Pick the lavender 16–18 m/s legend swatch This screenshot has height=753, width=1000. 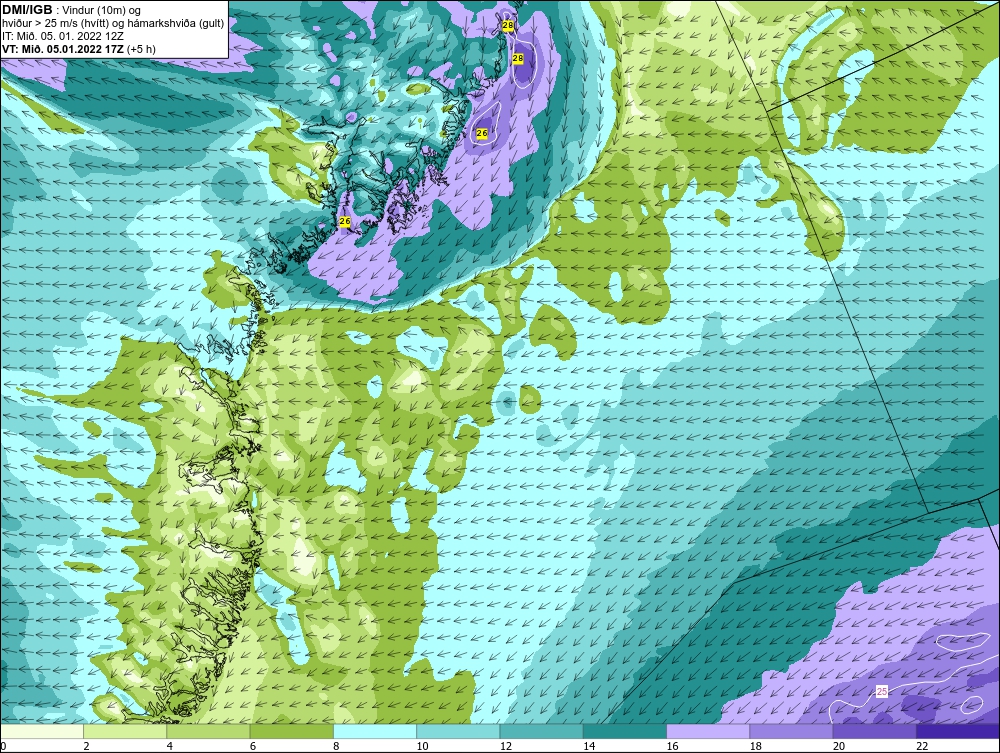708,732
